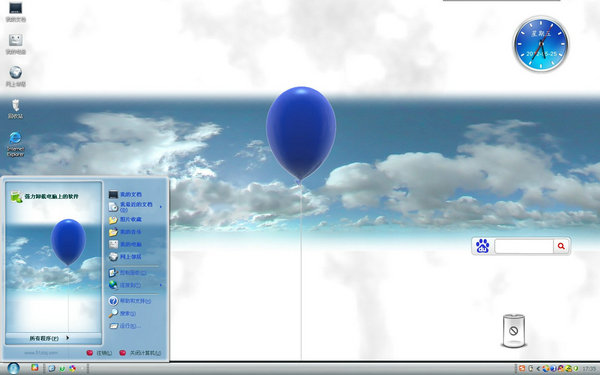
Task: Select the Recycle Bin desktop icon
Action: coord(15,109)
